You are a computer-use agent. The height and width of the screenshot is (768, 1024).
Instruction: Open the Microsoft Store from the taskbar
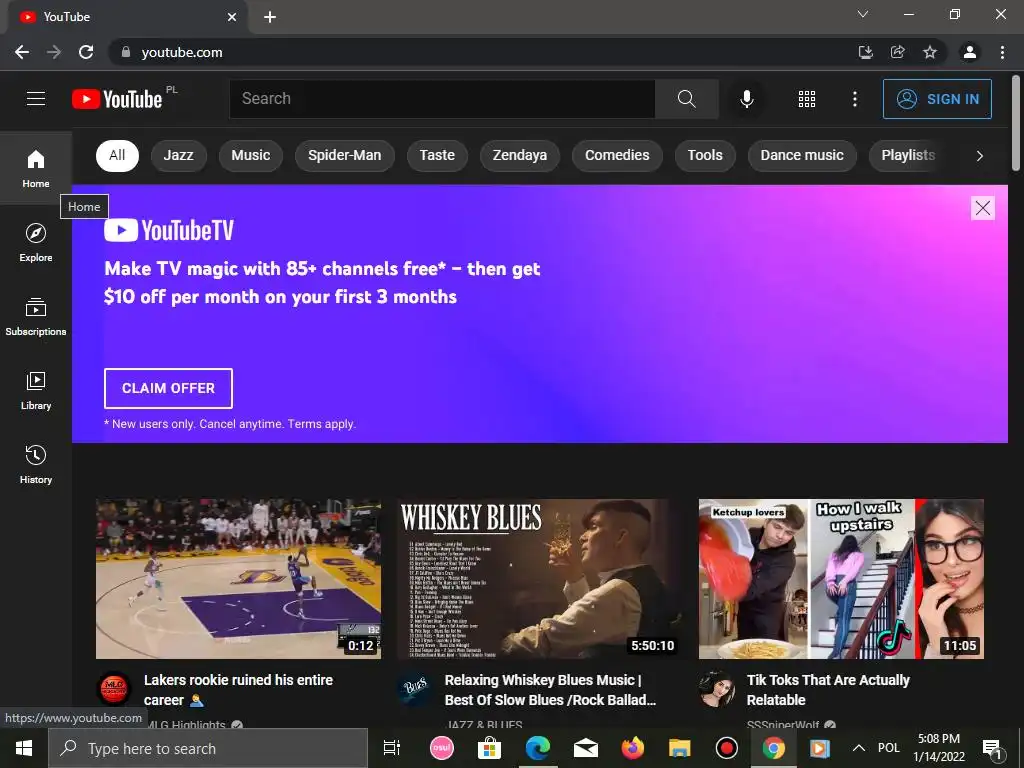(x=489, y=748)
